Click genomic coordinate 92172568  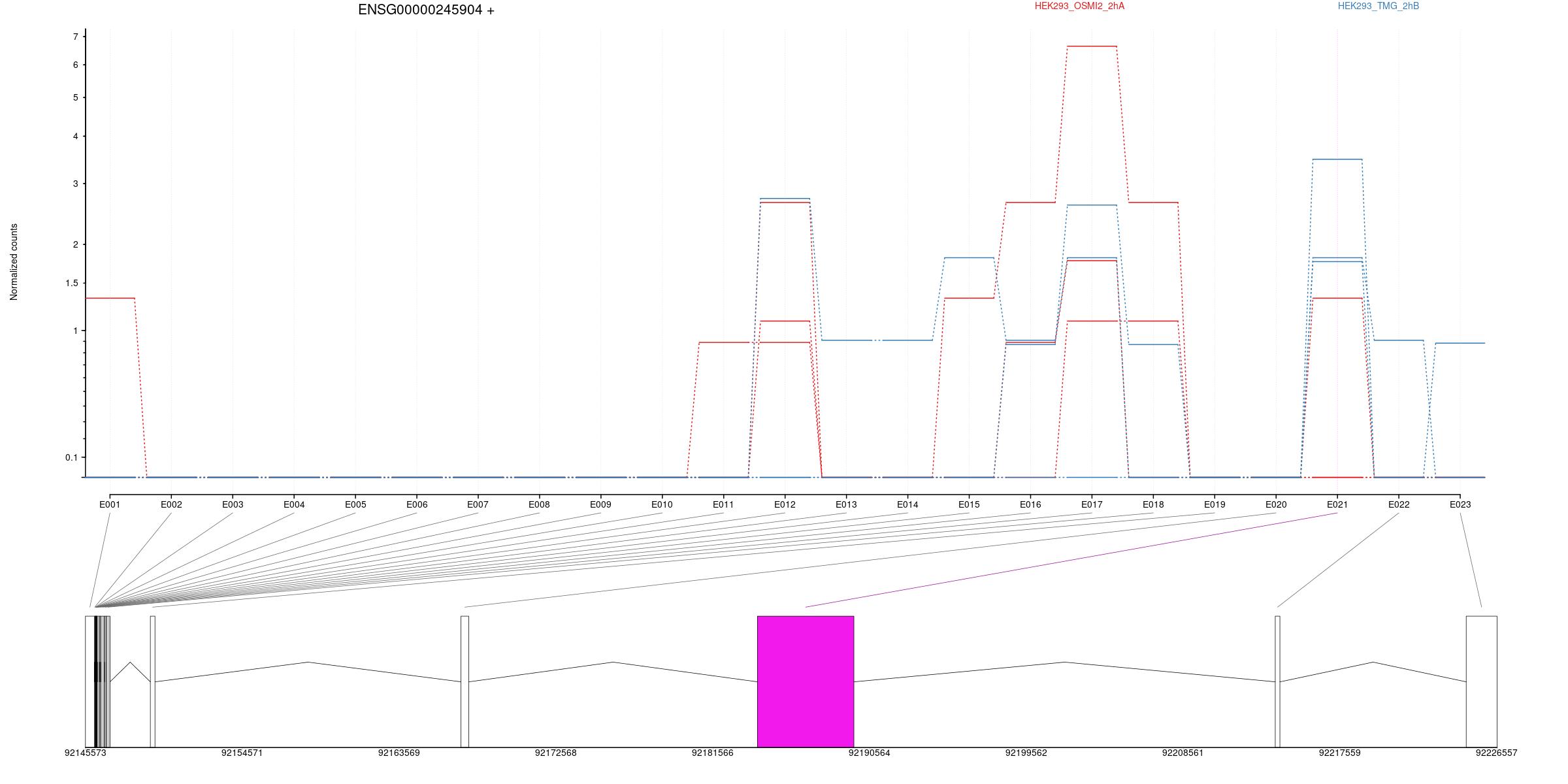point(556,753)
